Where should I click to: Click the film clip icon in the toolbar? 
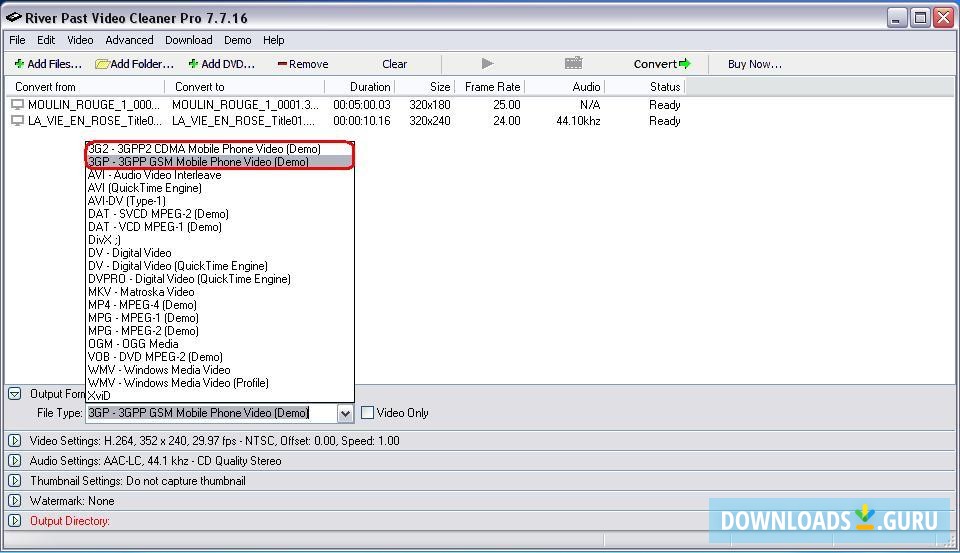pos(574,62)
